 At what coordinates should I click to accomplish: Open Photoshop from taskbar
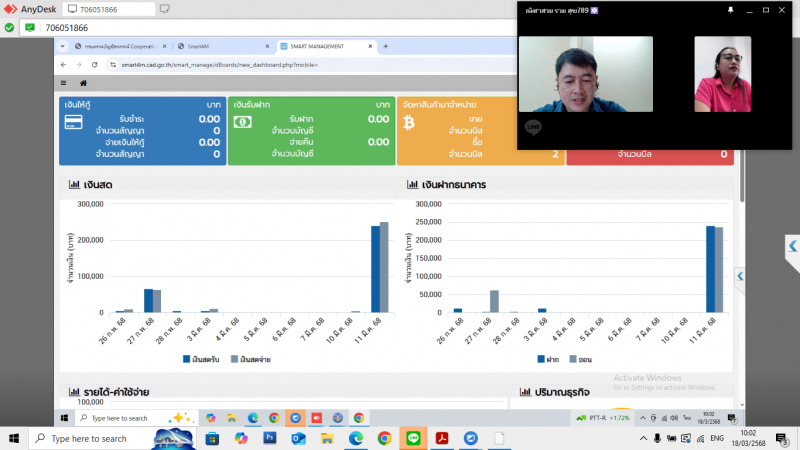click(x=270, y=438)
